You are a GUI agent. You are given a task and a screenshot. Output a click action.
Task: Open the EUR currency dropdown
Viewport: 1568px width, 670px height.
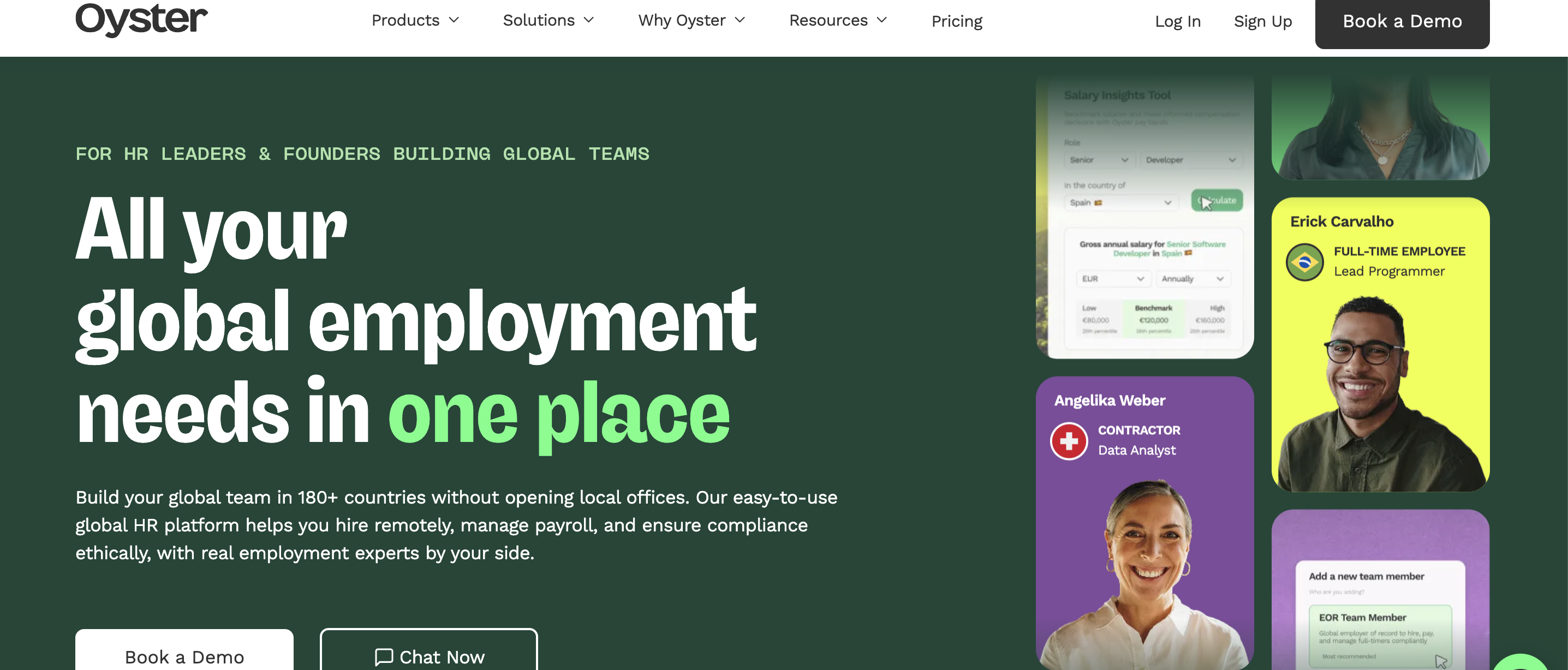pyautogui.click(x=1113, y=279)
